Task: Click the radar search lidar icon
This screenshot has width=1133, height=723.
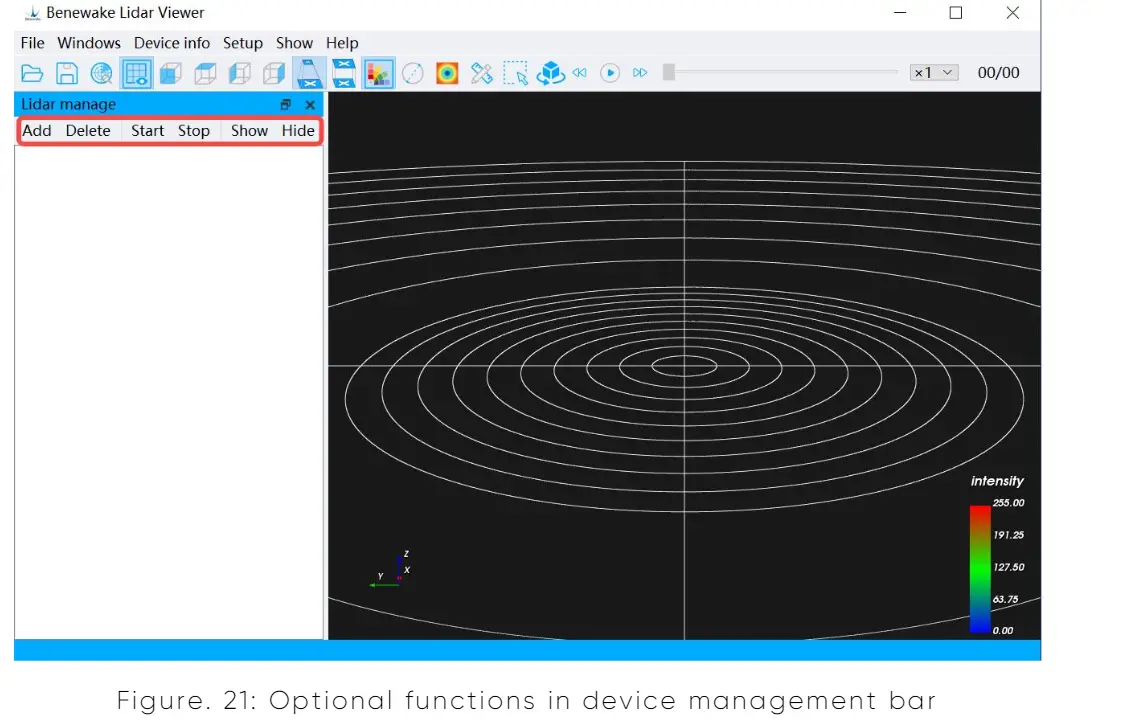Action: (102, 73)
